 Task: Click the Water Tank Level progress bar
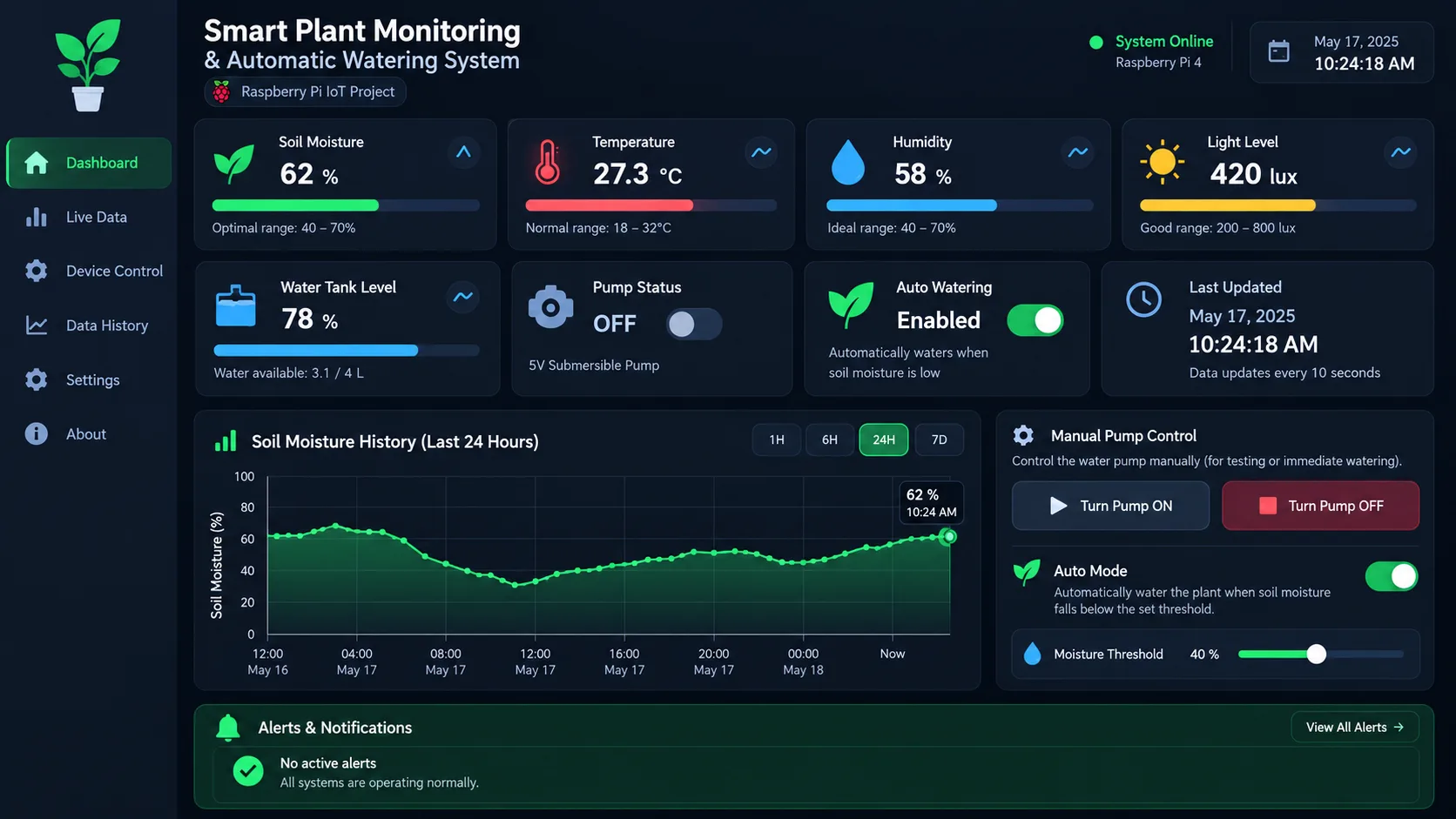coord(347,351)
